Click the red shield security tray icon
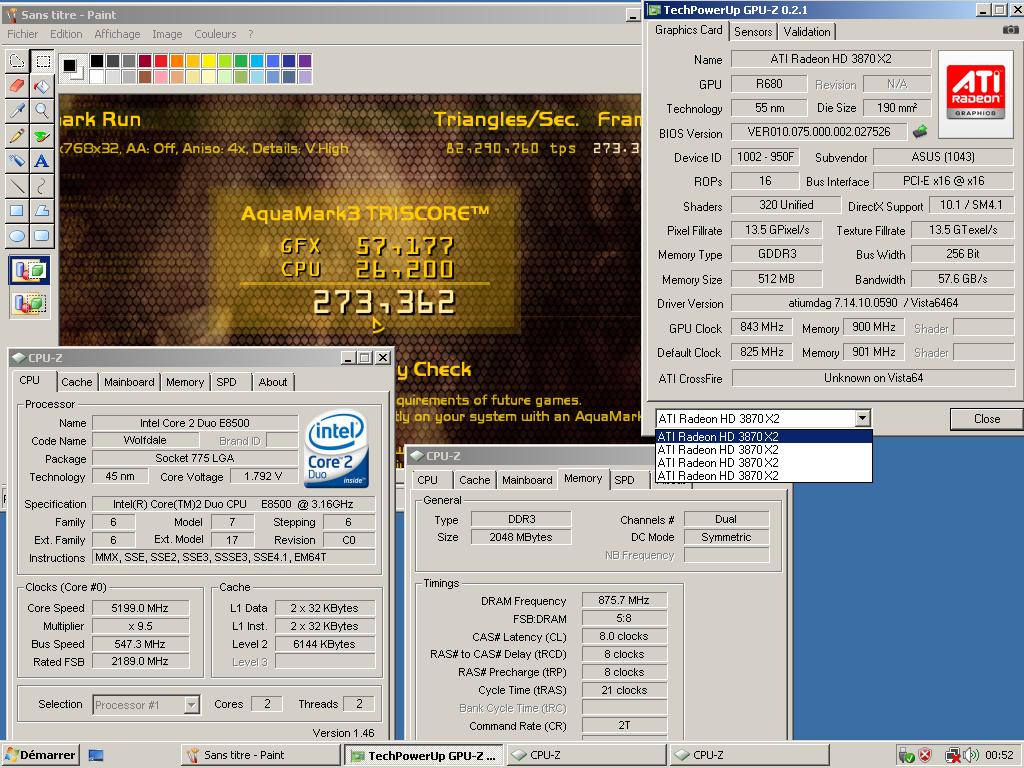This screenshot has height=768, width=1024. point(925,756)
